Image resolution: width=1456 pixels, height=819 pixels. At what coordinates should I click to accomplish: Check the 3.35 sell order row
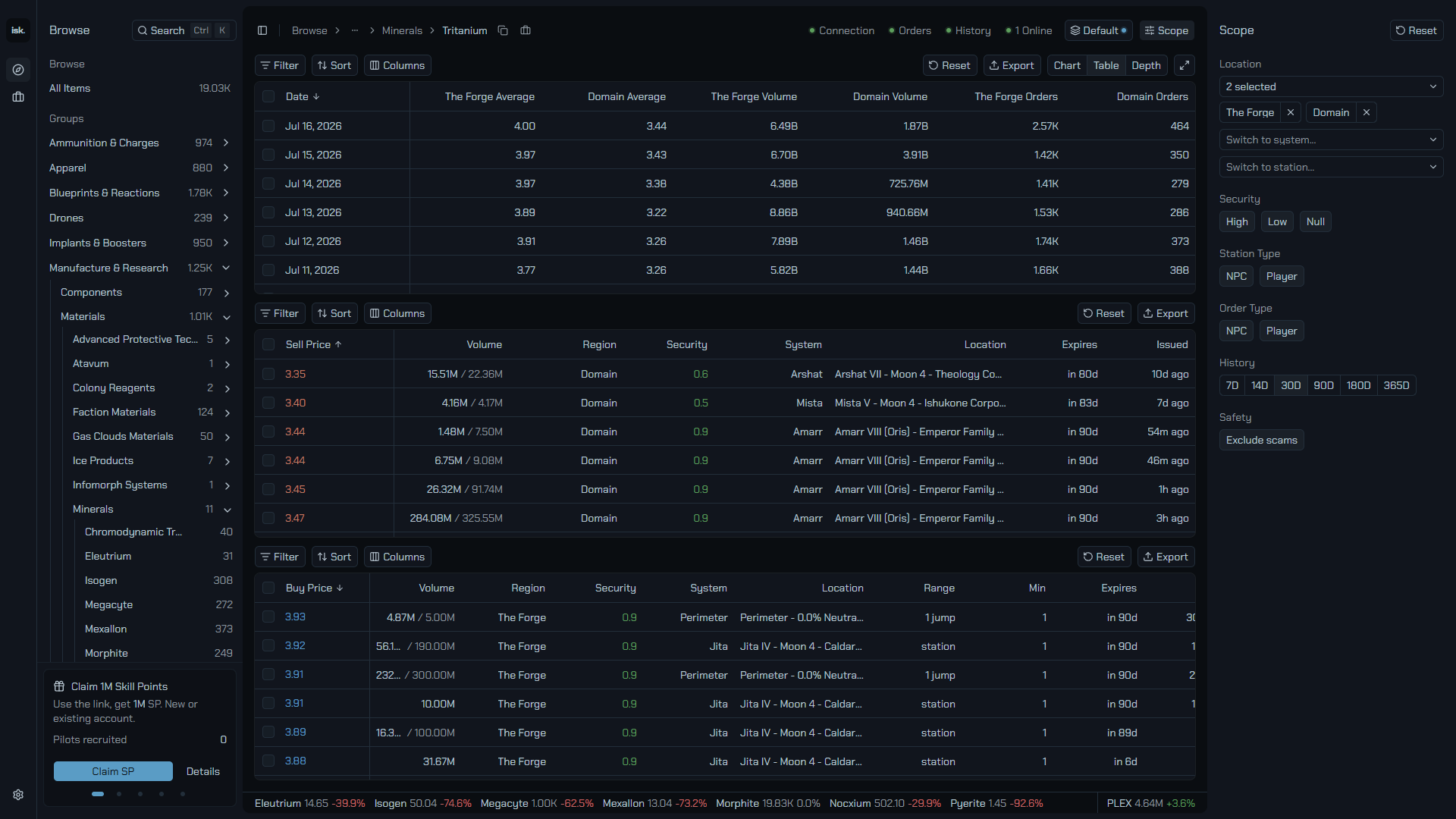[x=268, y=374]
